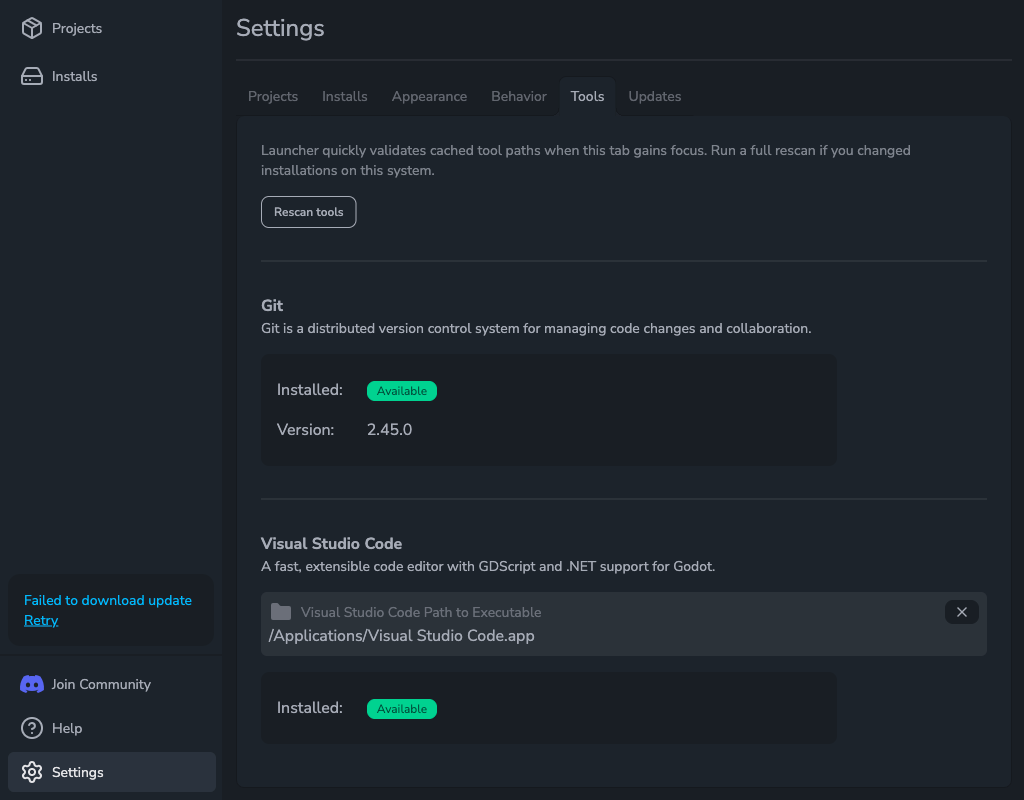Click the Failed to download update message
1024x800 pixels.
(108, 600)
